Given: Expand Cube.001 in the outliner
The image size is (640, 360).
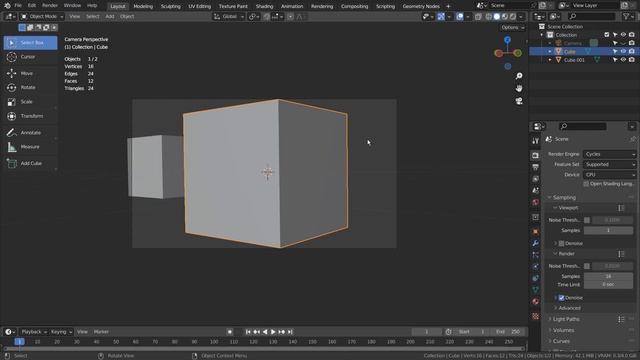Looking at the screenshot, I should (550, 60).
